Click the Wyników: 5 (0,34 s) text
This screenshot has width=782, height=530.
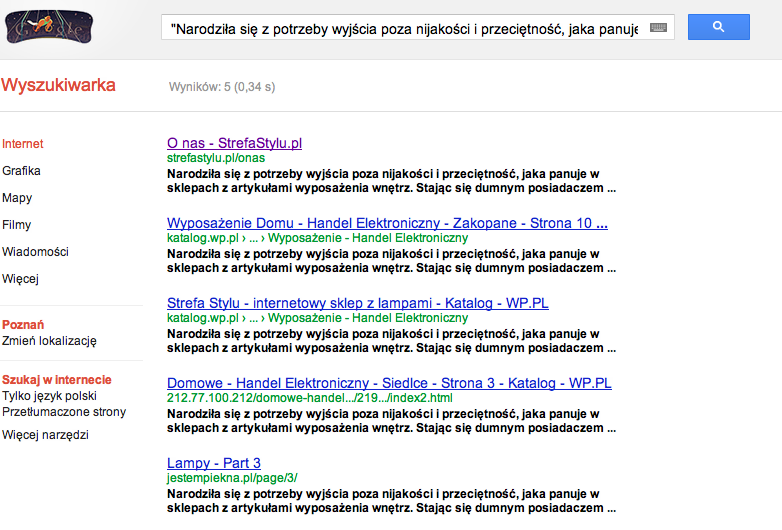click(222, 87)
